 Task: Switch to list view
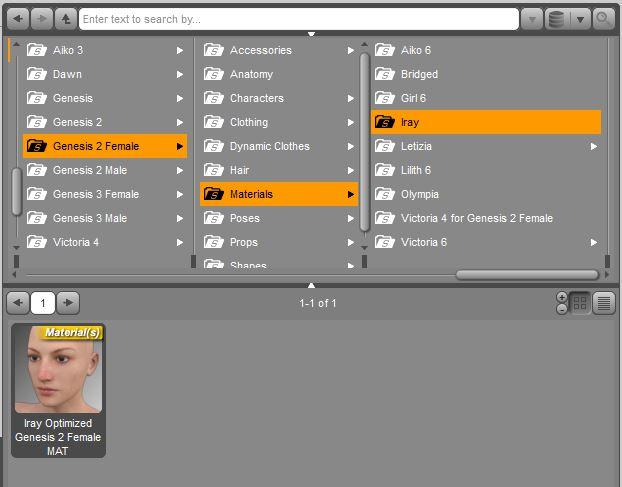pos(604,303)
